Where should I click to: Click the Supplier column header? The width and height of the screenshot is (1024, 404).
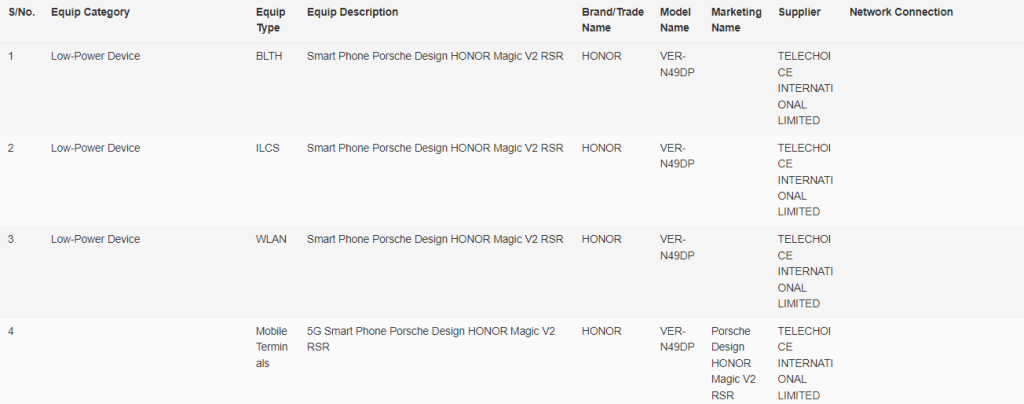[x=798, y=12]
